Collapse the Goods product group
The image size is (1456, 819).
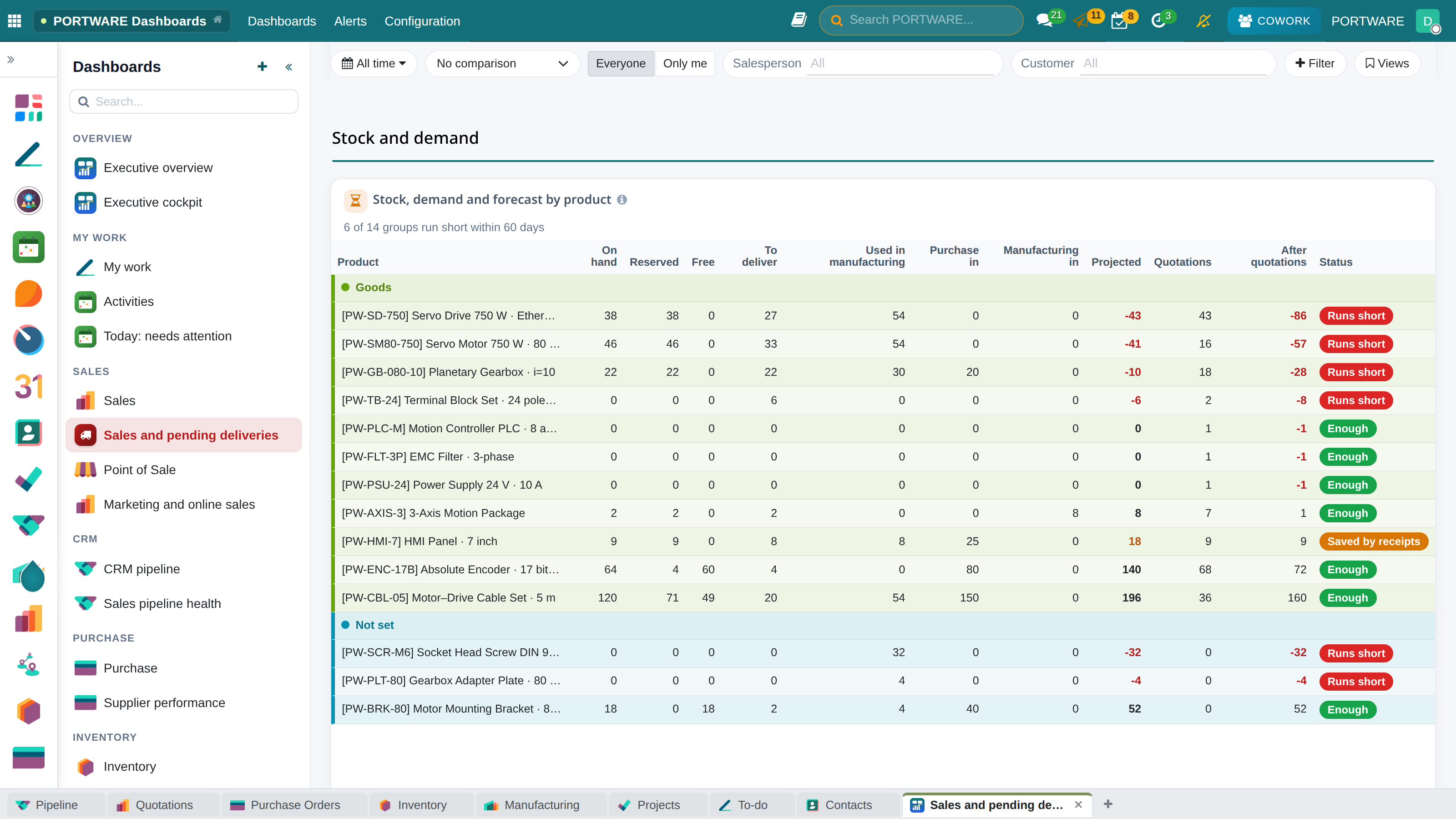(x=373, y=287)
